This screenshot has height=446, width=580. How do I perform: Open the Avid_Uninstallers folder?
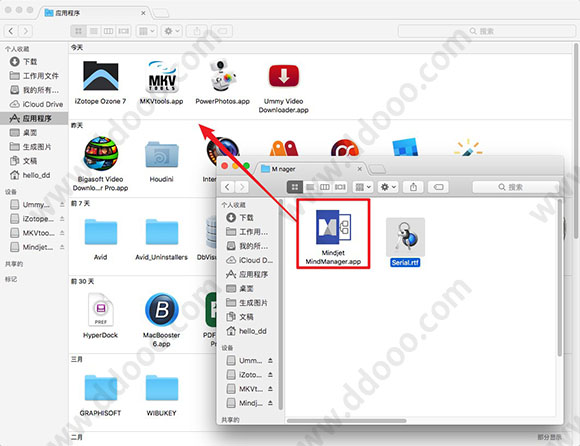pos(162,232)
